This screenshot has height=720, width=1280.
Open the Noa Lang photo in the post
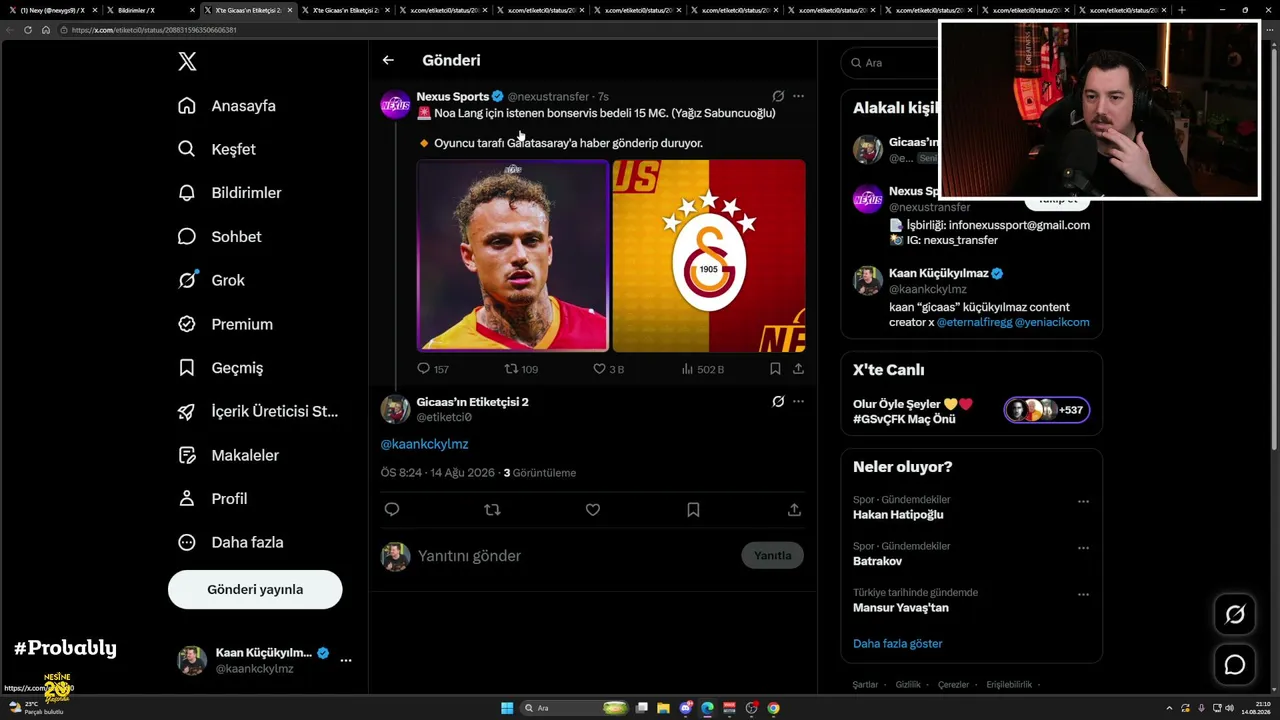[x=513, y=256]
